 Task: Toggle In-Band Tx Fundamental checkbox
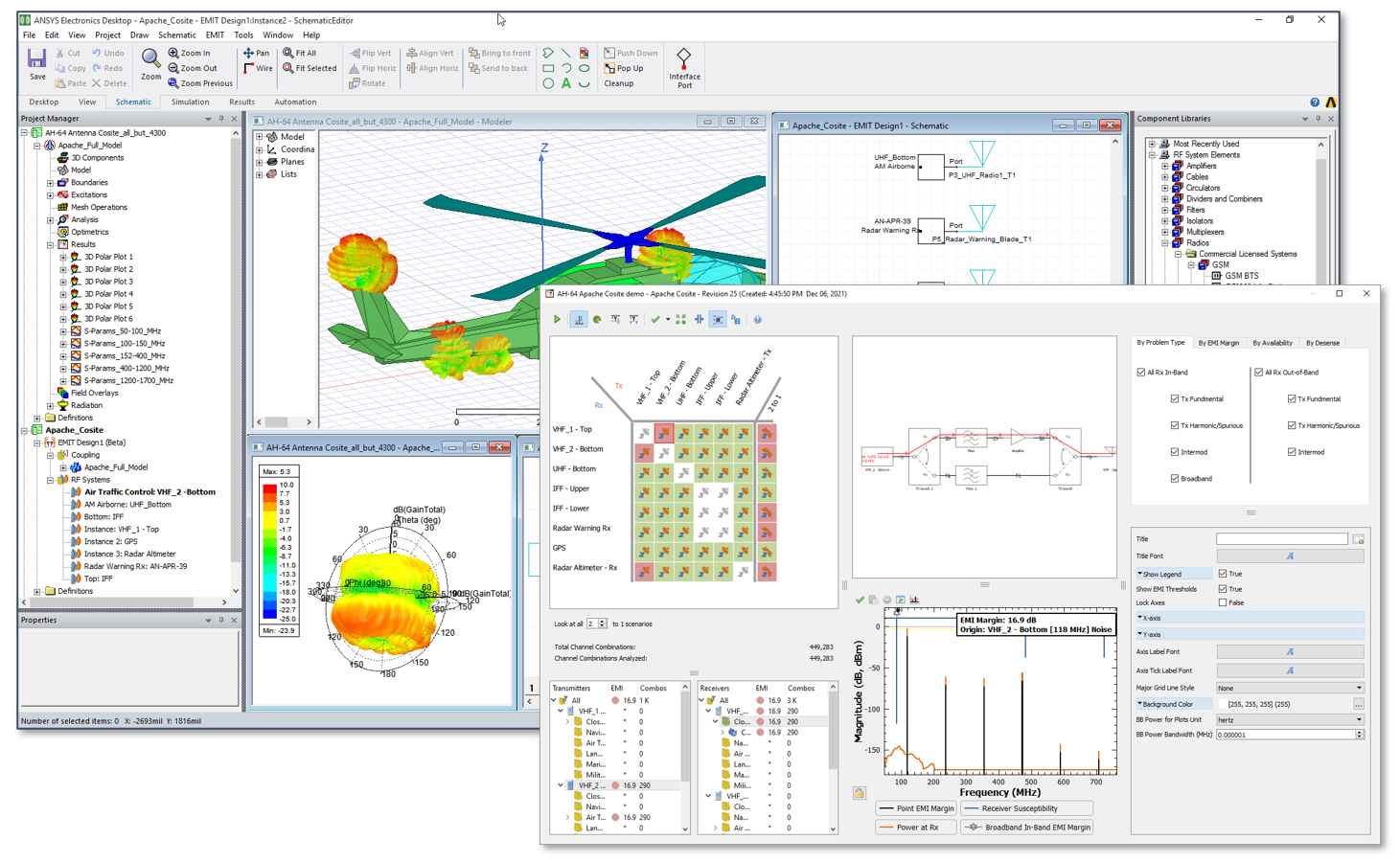pos(1175,399)
